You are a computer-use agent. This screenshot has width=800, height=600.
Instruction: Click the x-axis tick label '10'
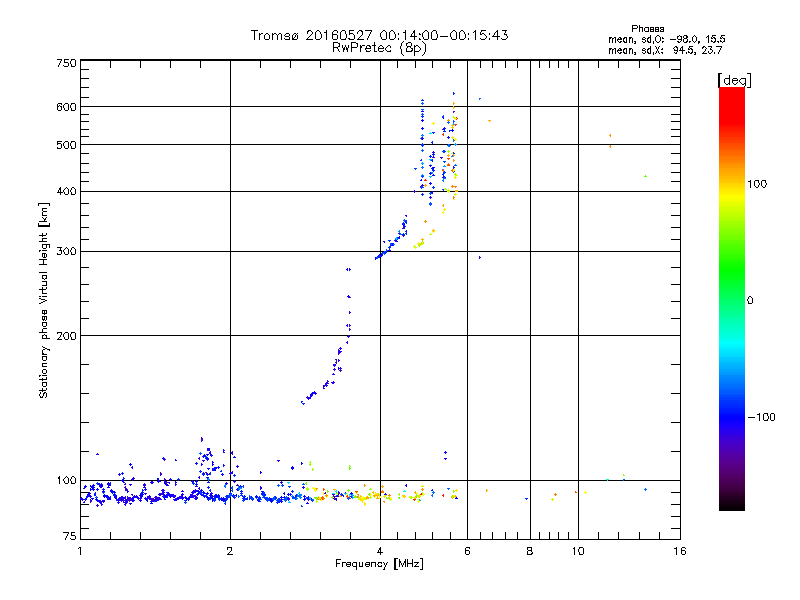pos(578,551)
